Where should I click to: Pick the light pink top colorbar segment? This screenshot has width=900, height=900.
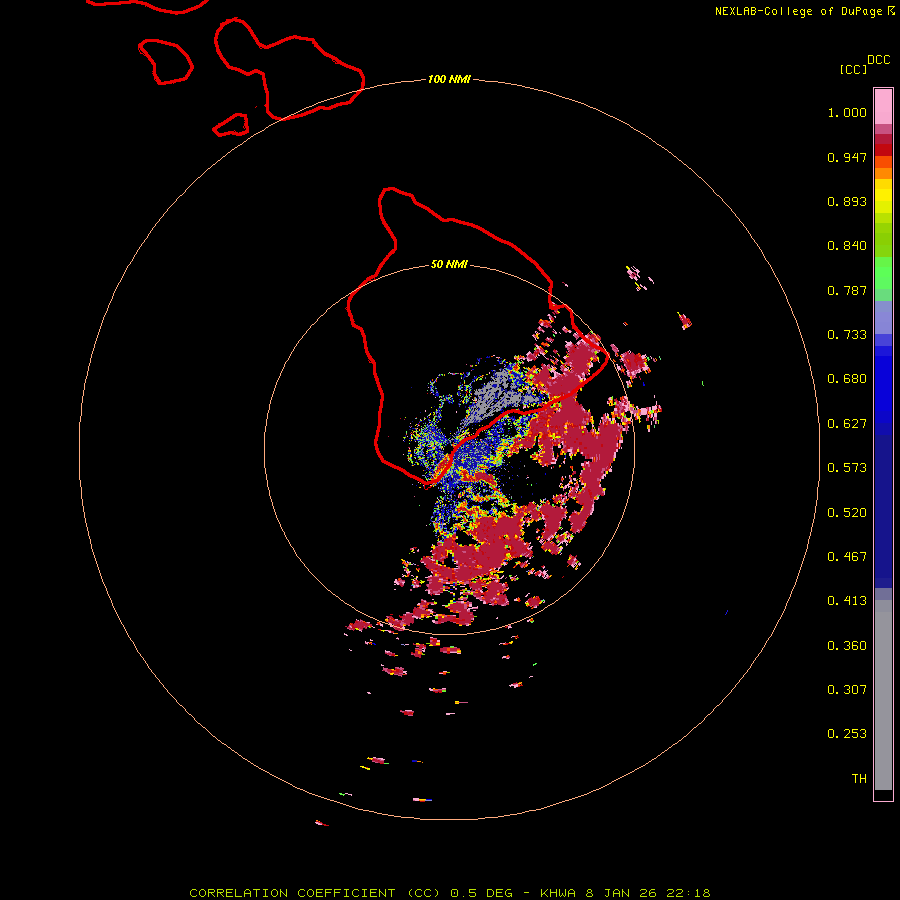coord(883,107)
